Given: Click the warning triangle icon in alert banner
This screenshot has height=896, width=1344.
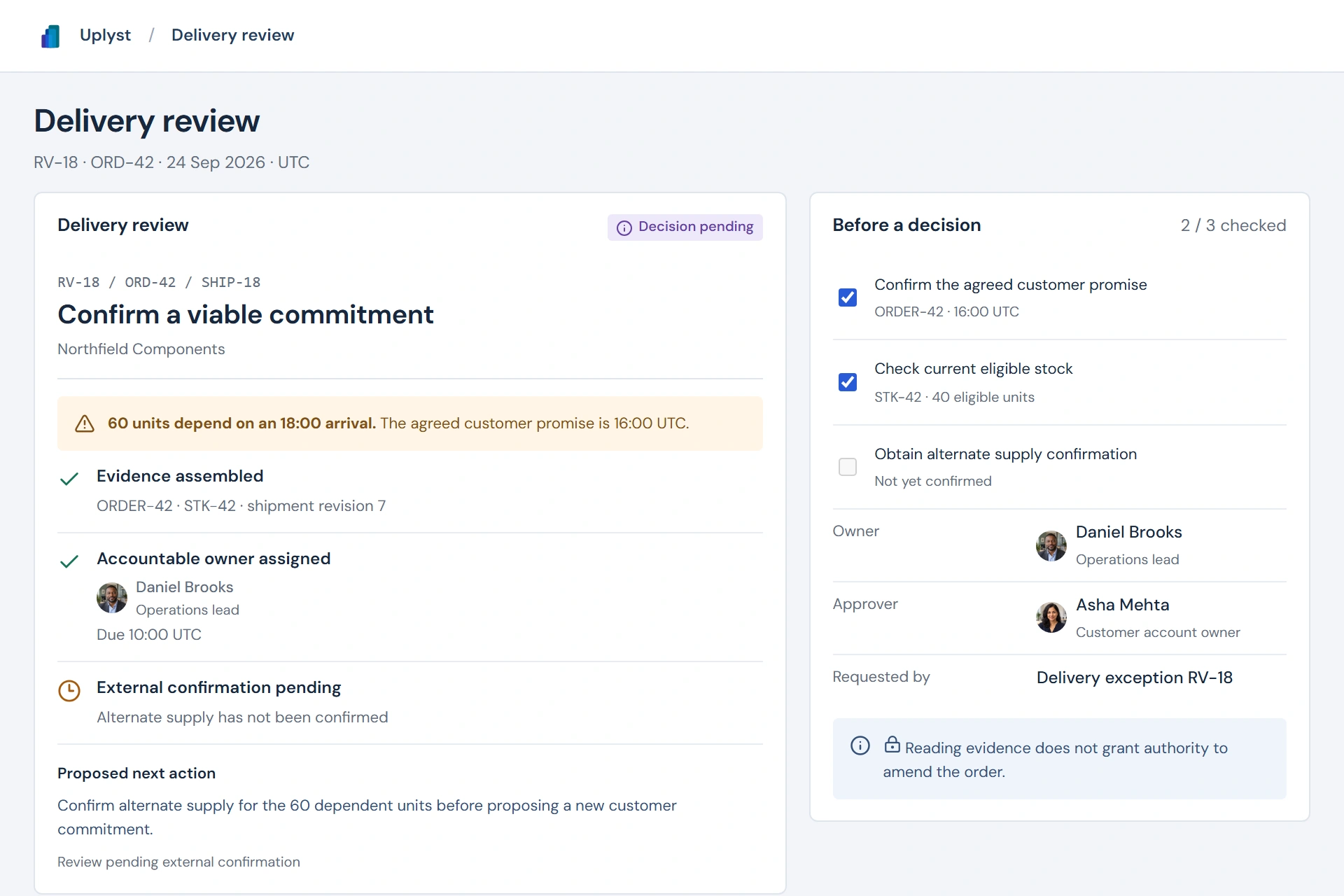Looking at the screenshot, I should point(85,423).
